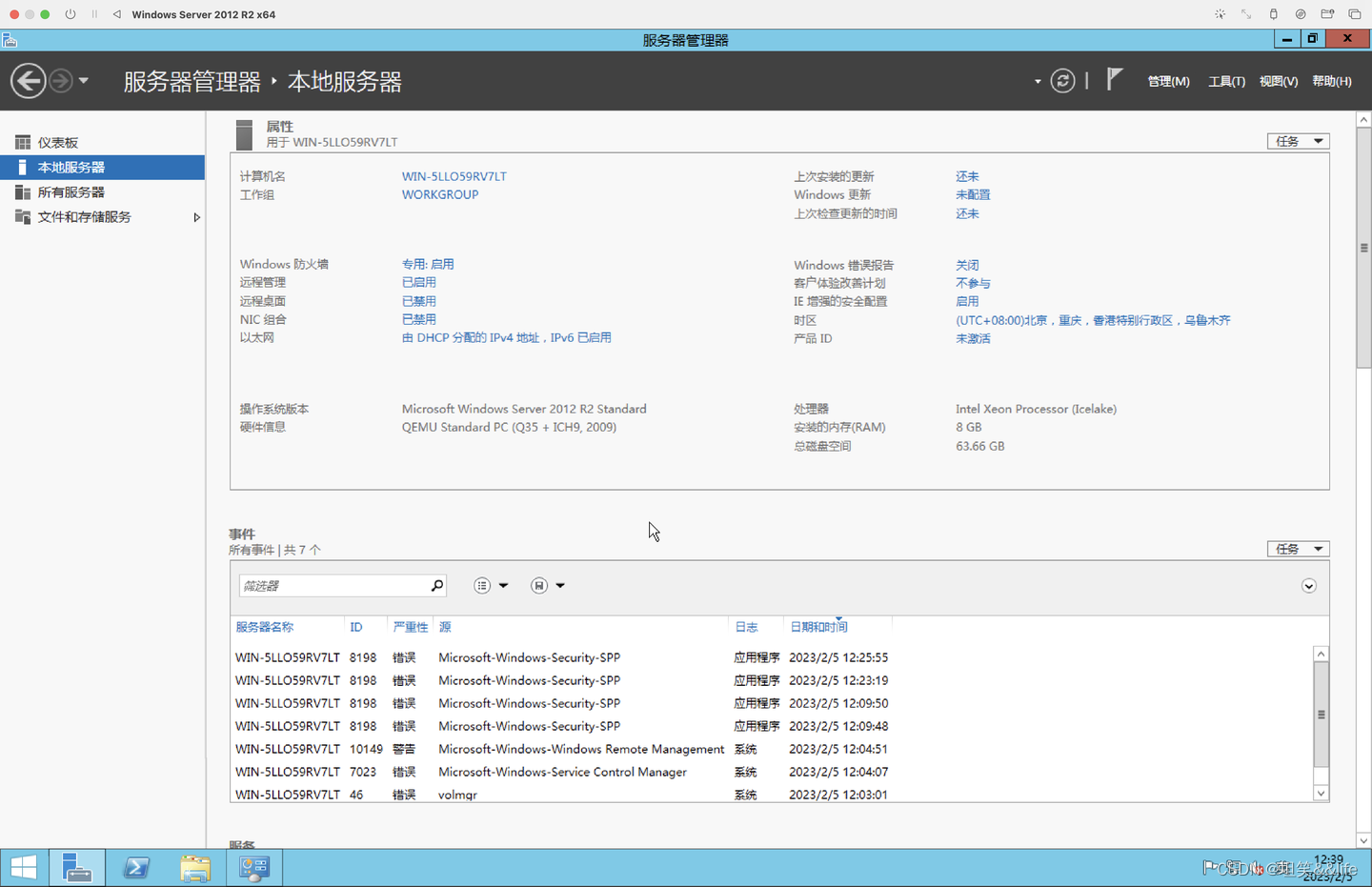Sort by 日志 column header
Viewport: 1372px width, 887px height.
click(746, 627)
